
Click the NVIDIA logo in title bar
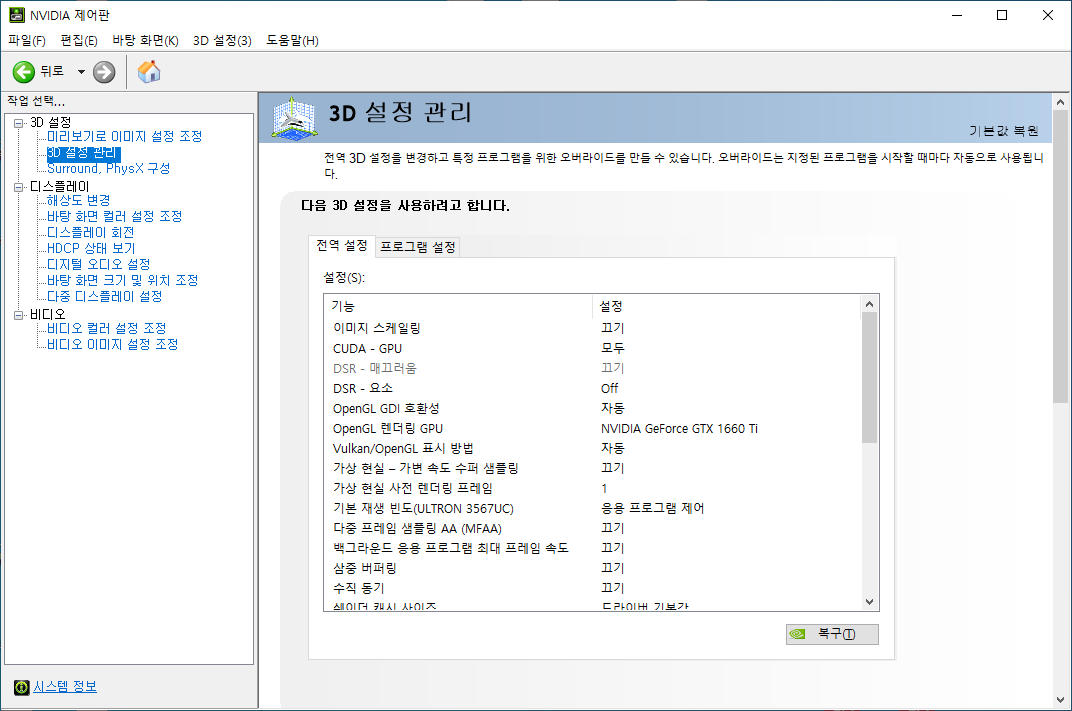pyautogui.click(x=16, y=15)
